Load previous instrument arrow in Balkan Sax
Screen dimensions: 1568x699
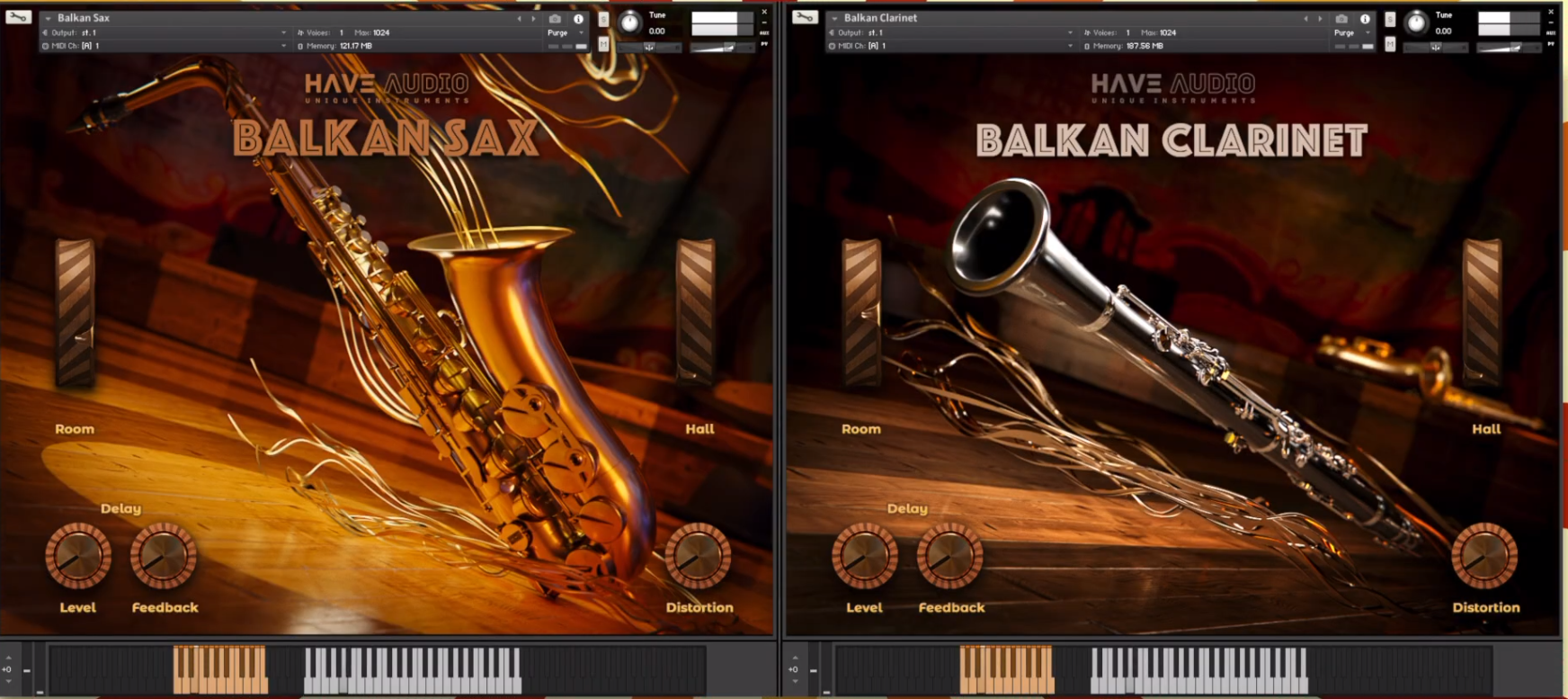pyautogui.click(x=519, y=19)
